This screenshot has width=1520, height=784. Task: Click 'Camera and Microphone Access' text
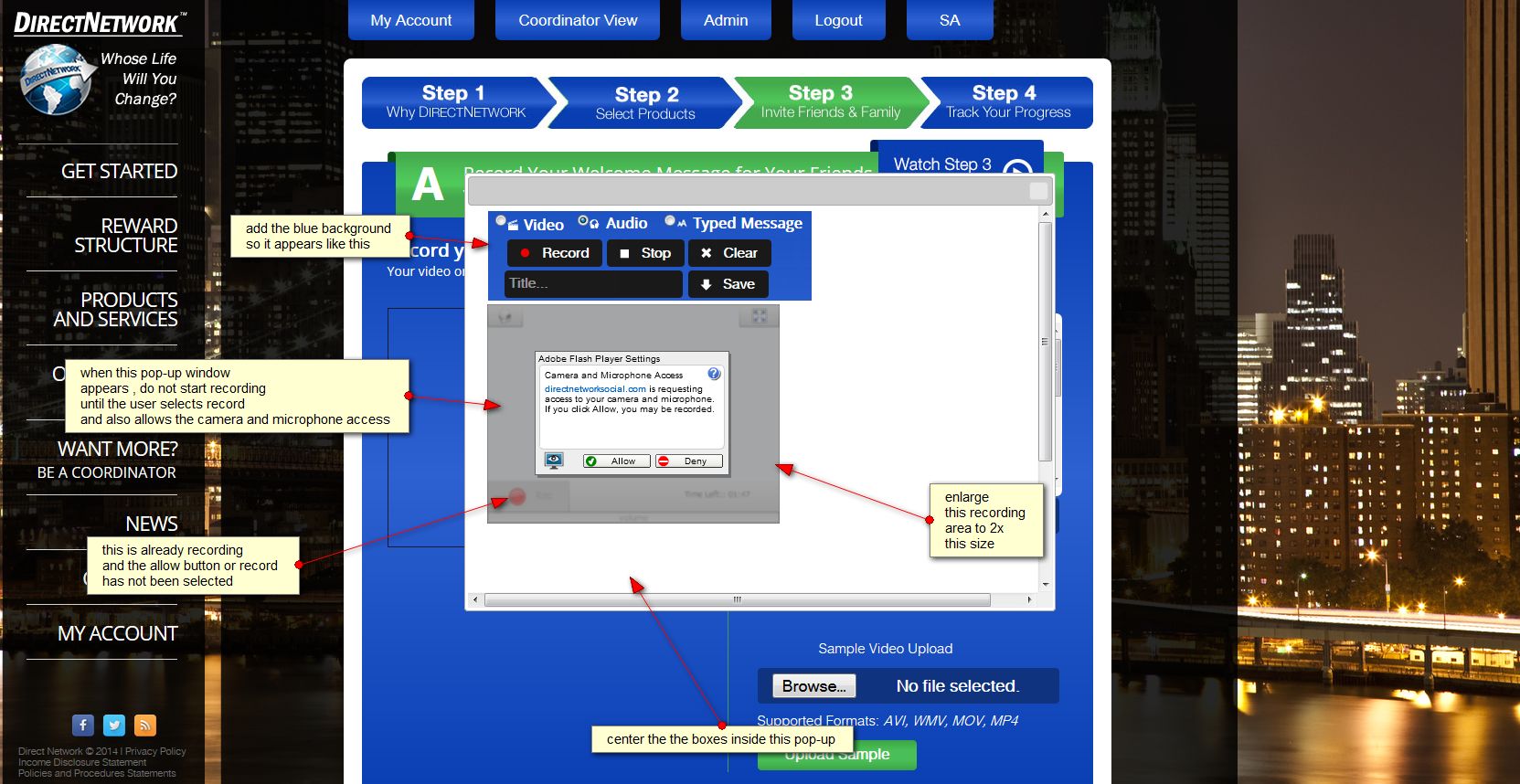(613, 376)
